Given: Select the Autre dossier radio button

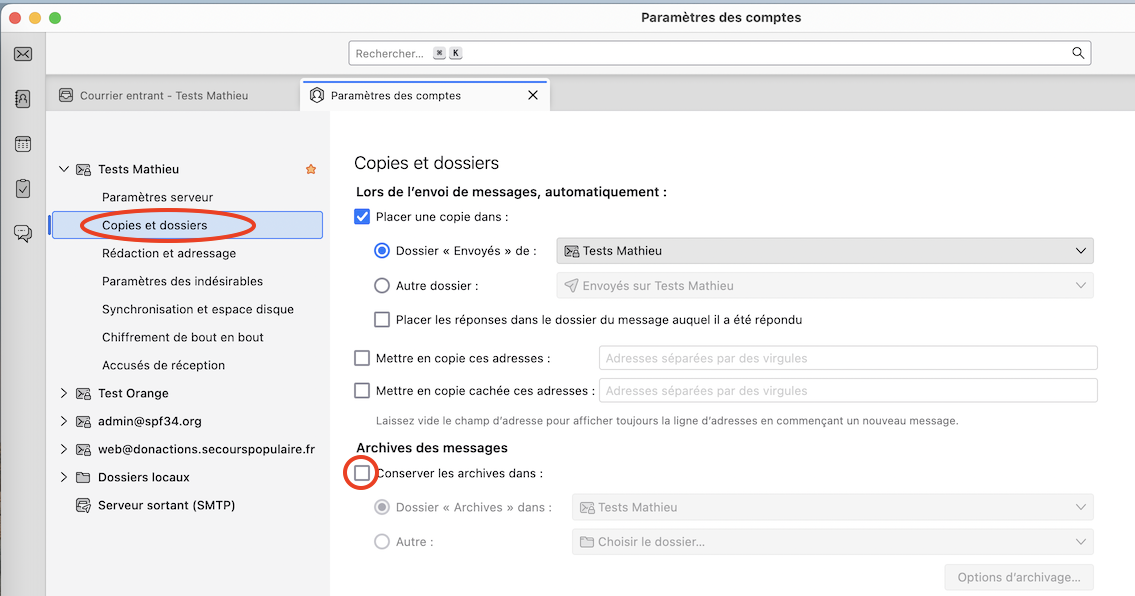Looking at the screenshot, I should [382, 286].
